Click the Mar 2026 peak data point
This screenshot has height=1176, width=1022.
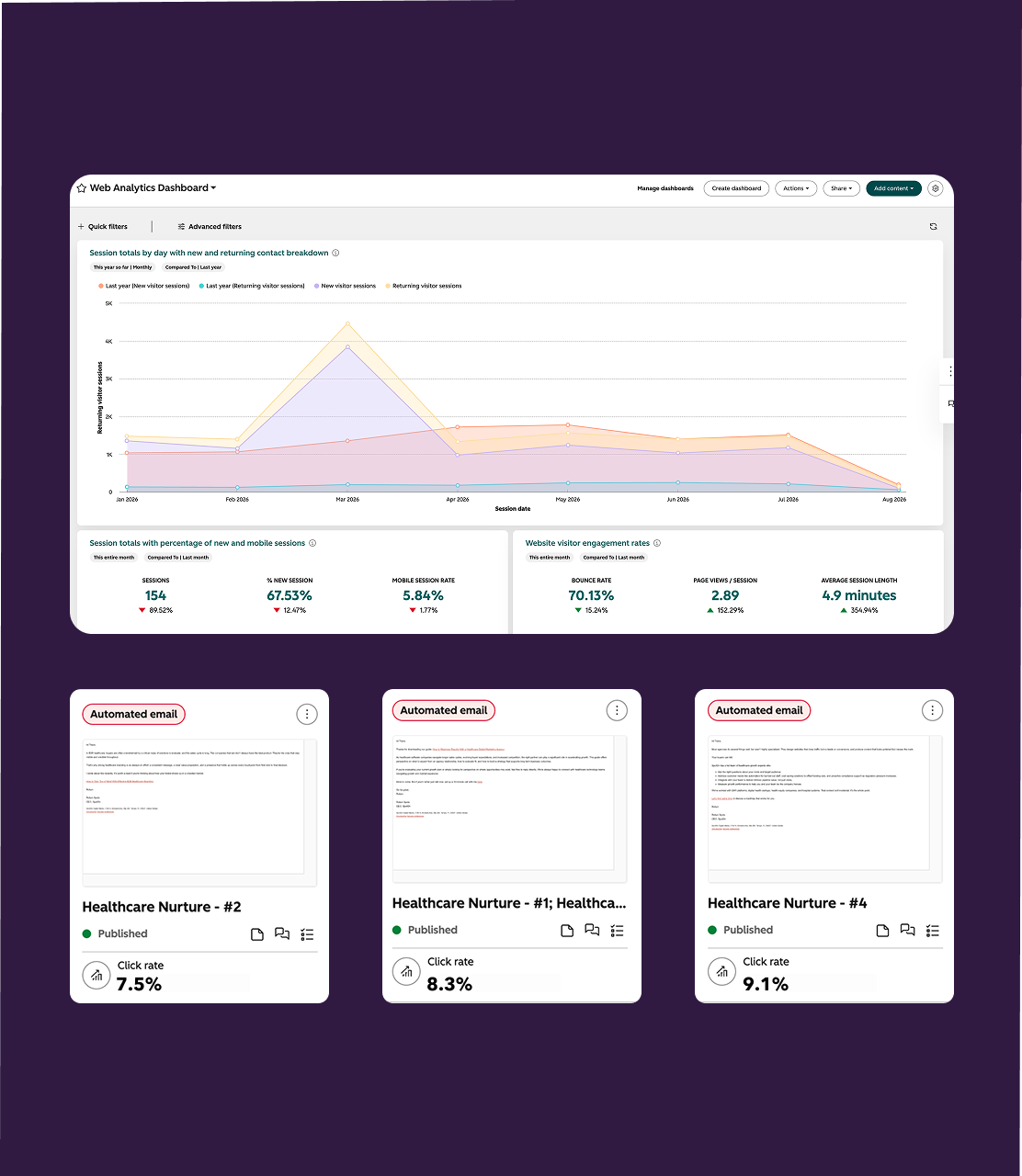[347, 323]
